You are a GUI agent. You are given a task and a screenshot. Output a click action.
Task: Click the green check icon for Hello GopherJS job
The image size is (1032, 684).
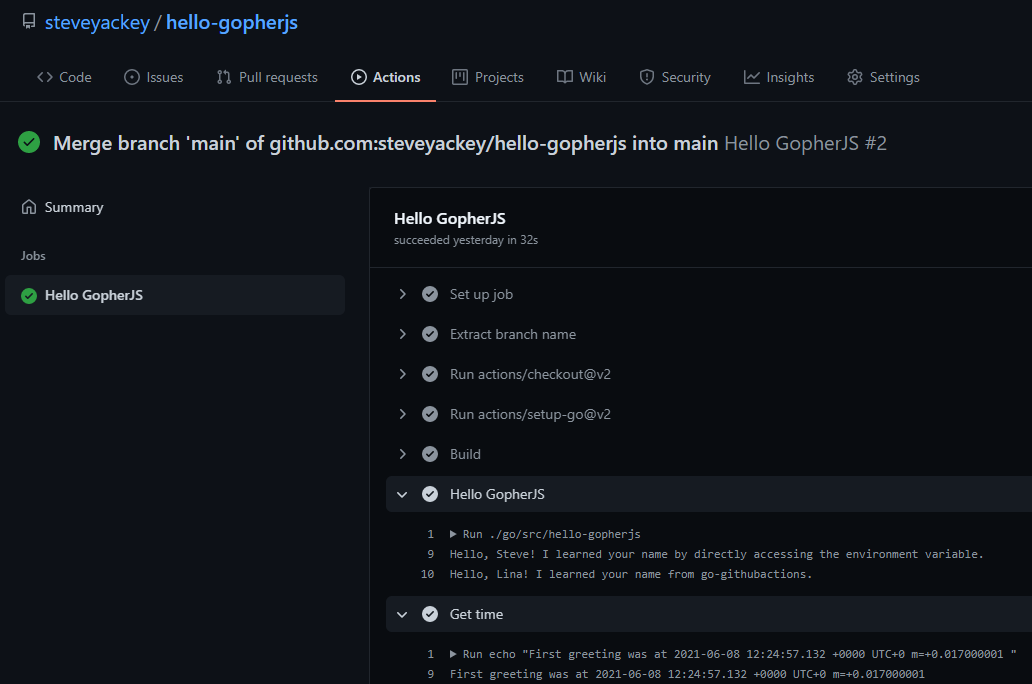(x=29, y=296)
